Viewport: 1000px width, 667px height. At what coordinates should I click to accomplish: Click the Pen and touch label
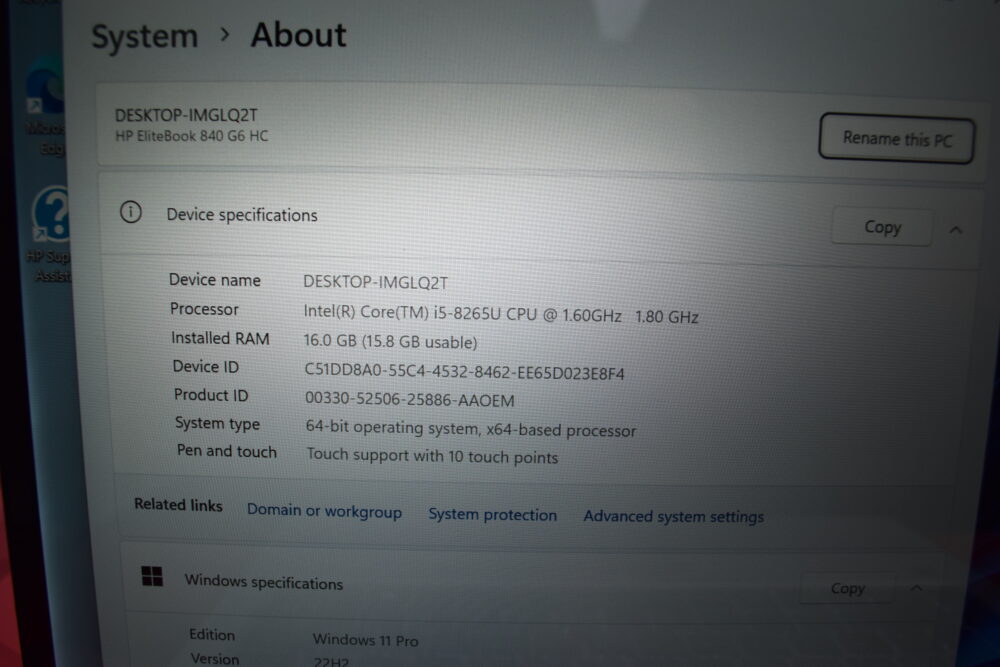tap(226, 451)
